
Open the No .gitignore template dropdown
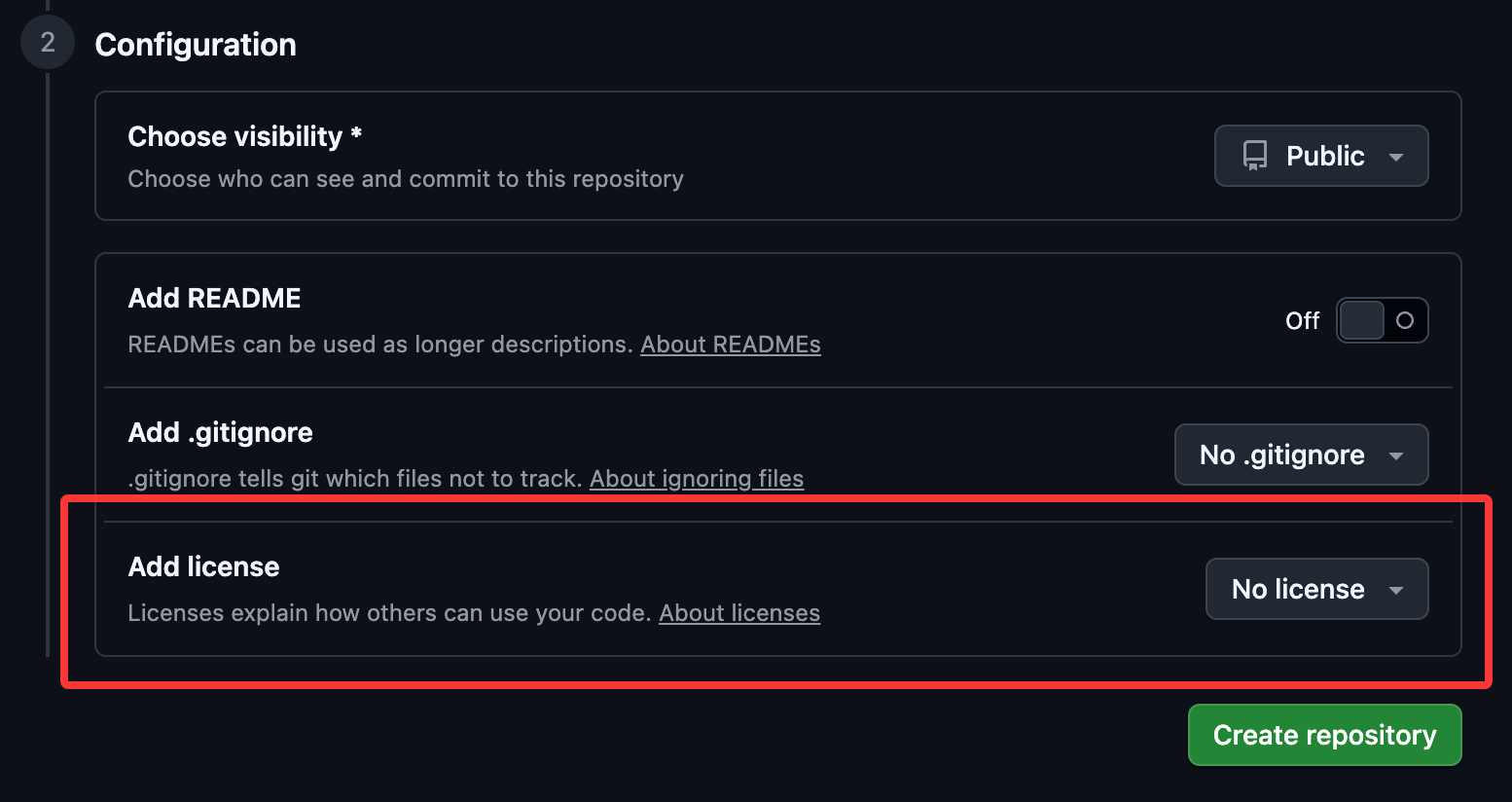point(1301,455)
